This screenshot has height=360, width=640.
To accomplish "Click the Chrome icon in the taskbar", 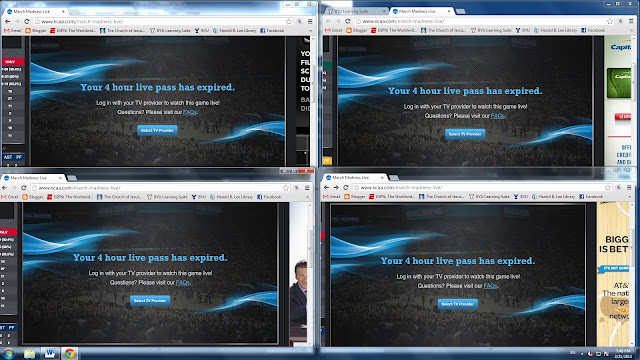I will pos(70,353).
